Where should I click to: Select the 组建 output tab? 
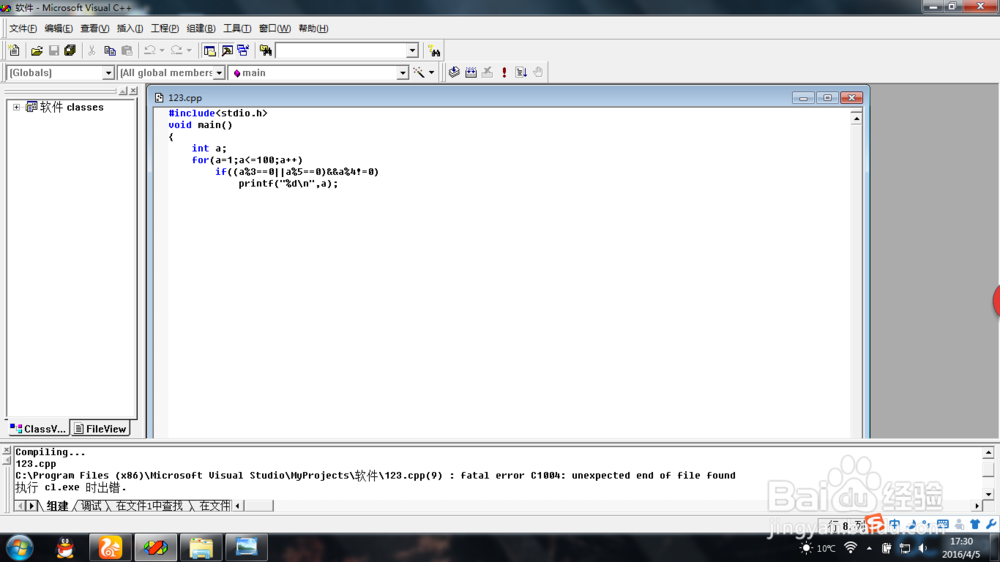tap(57, 506)
